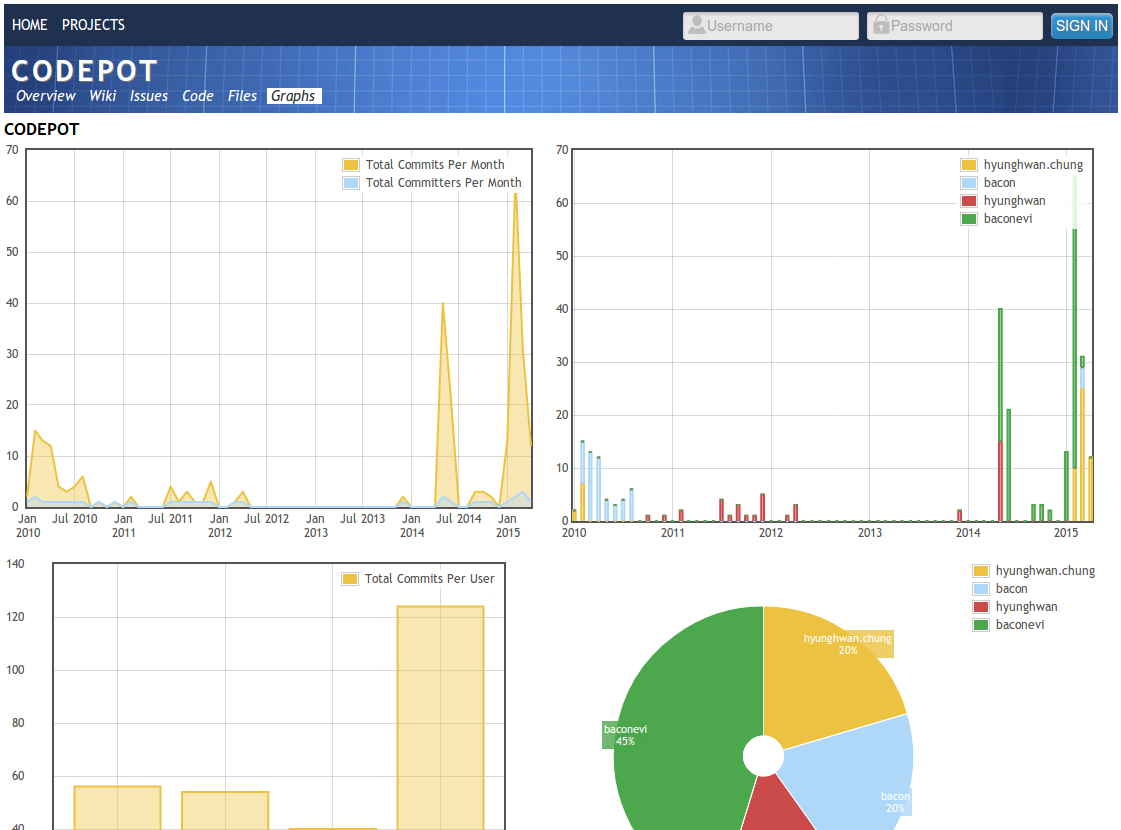
Task: Switch to the Issues tab
Action: (148, 96)
